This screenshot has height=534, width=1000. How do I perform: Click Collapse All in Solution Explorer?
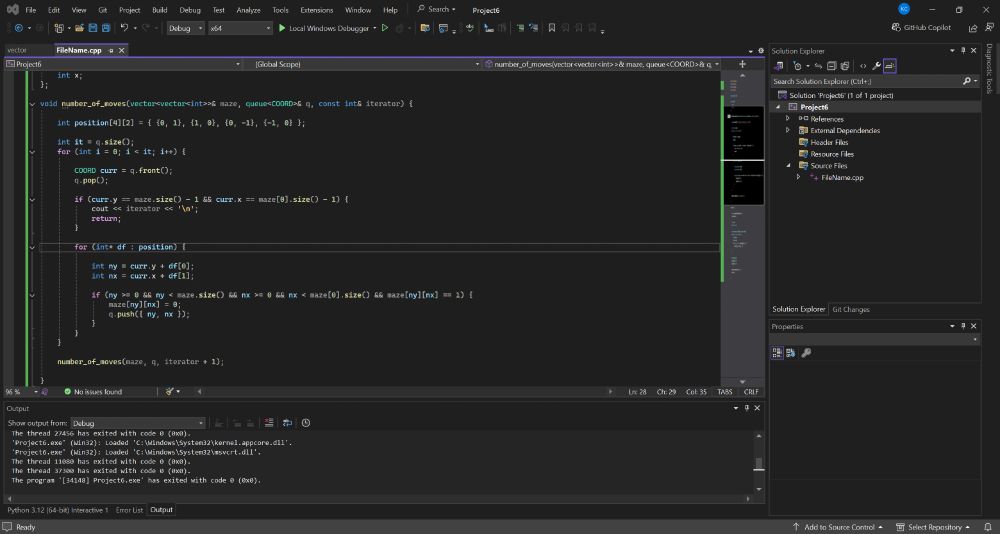coord(831,66)
